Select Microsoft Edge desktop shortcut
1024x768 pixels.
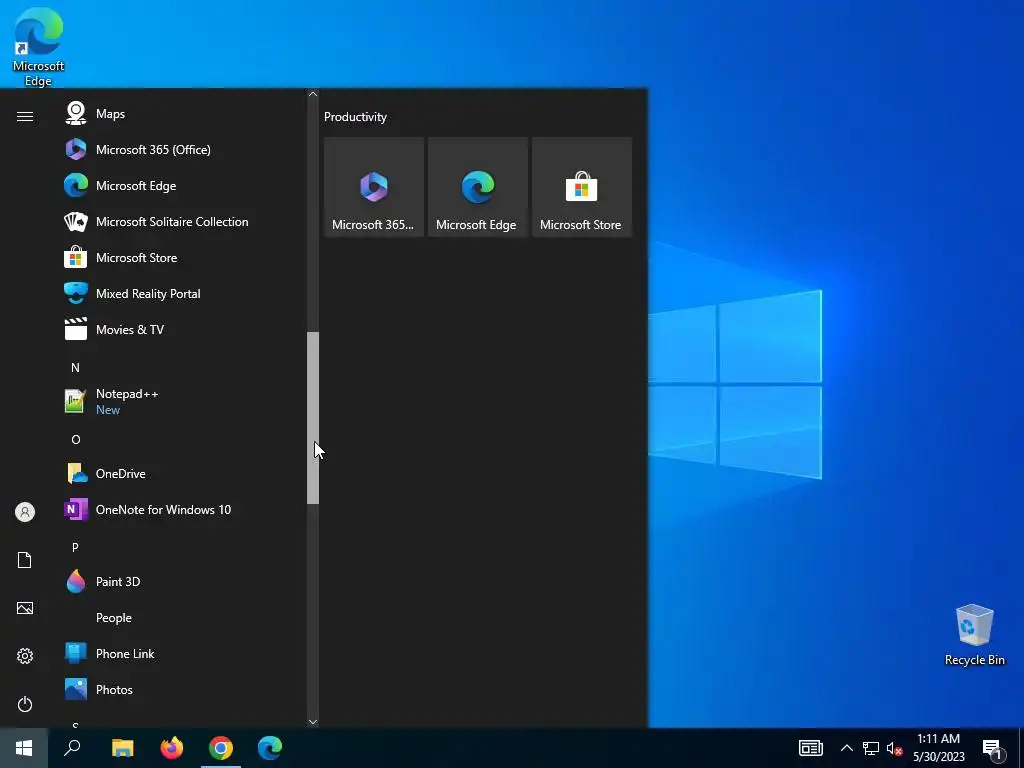pos(38,46)
